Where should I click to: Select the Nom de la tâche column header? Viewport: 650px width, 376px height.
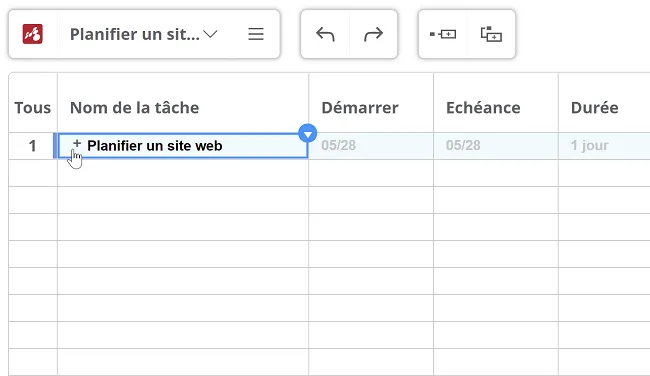(x=134, y=108)
